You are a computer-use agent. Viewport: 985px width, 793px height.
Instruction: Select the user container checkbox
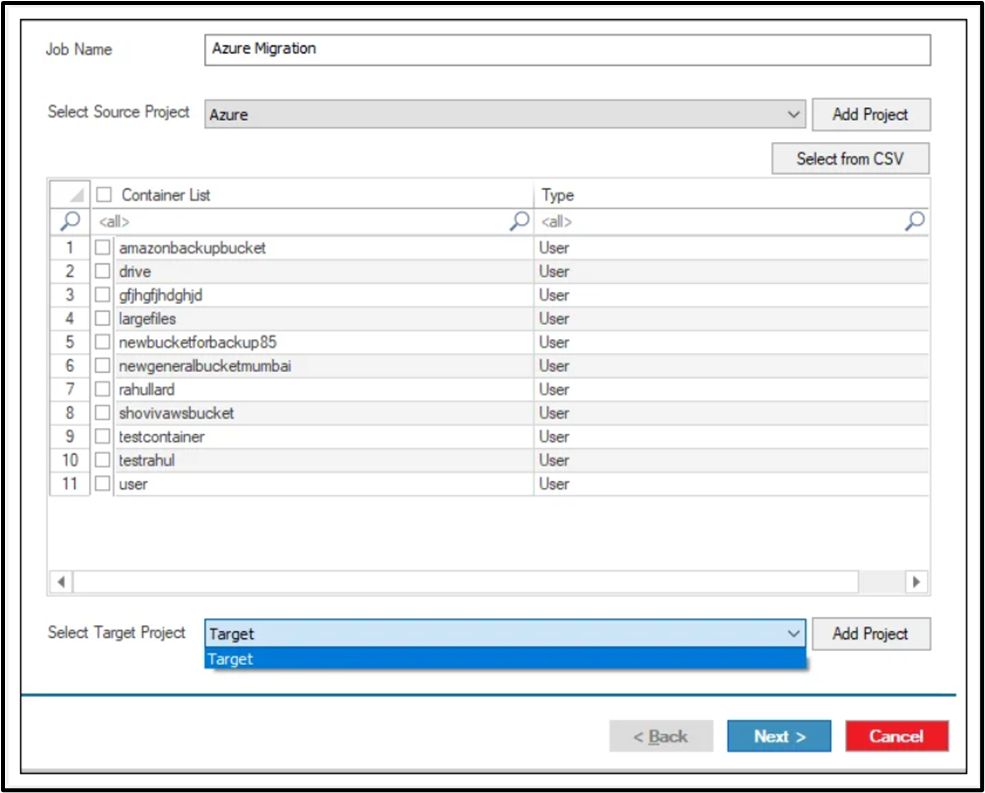coord(102,483)
